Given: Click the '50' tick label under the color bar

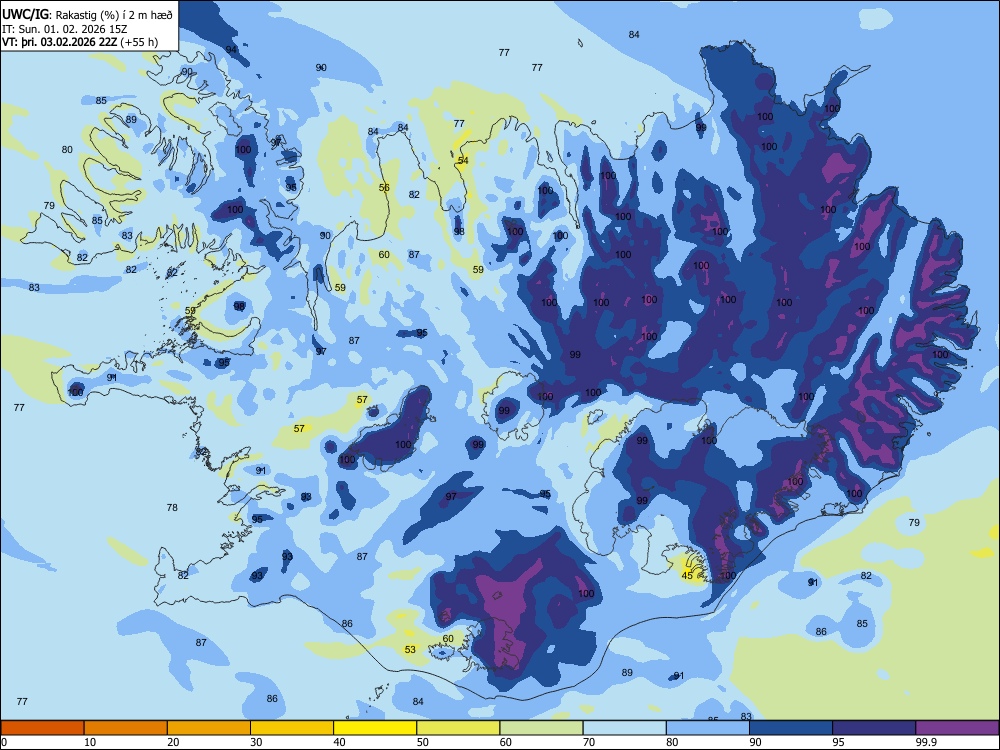Looking at the screenshot, I should tap(423, 742).
